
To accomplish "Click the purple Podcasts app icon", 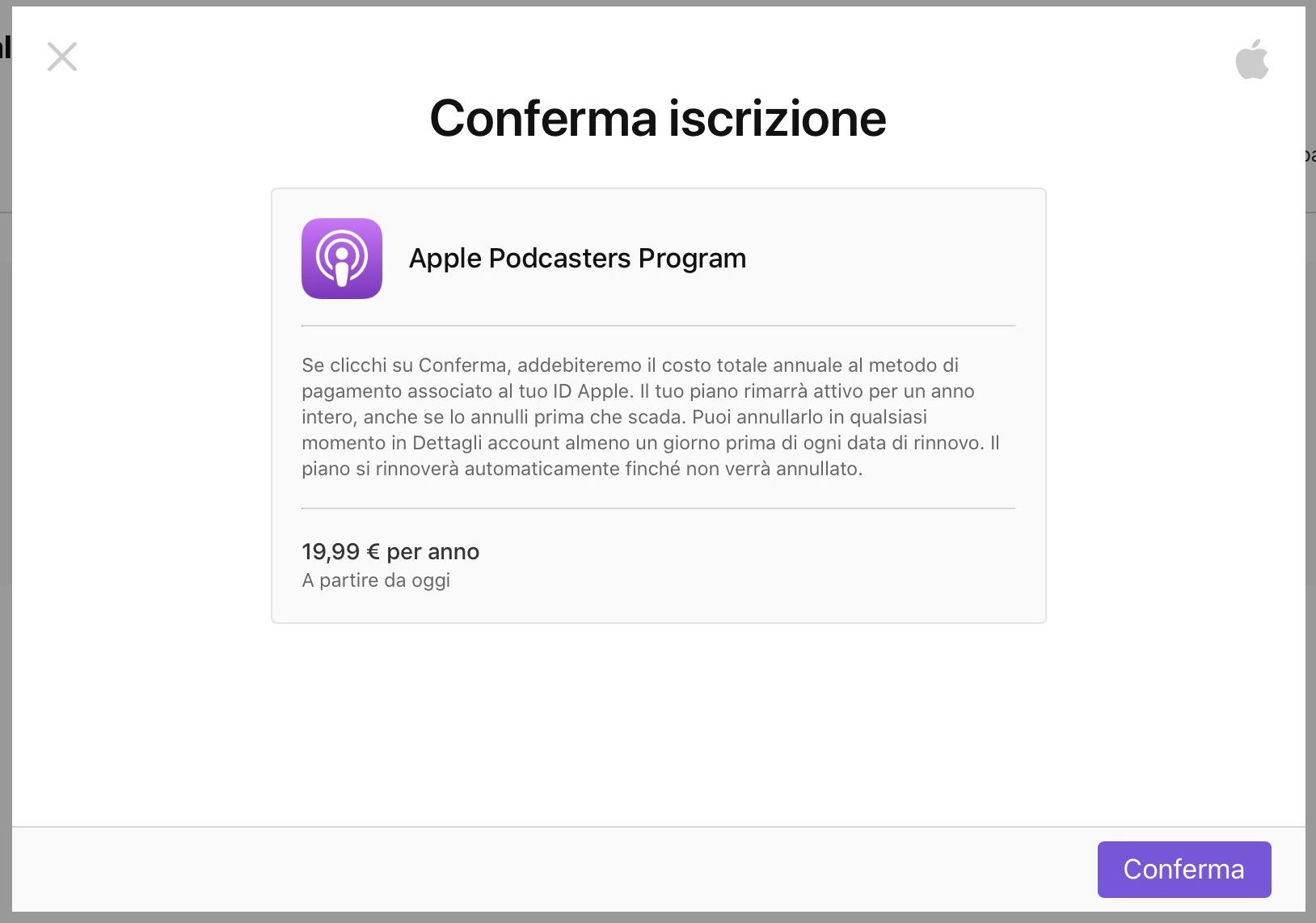I will tap(342, 259).
